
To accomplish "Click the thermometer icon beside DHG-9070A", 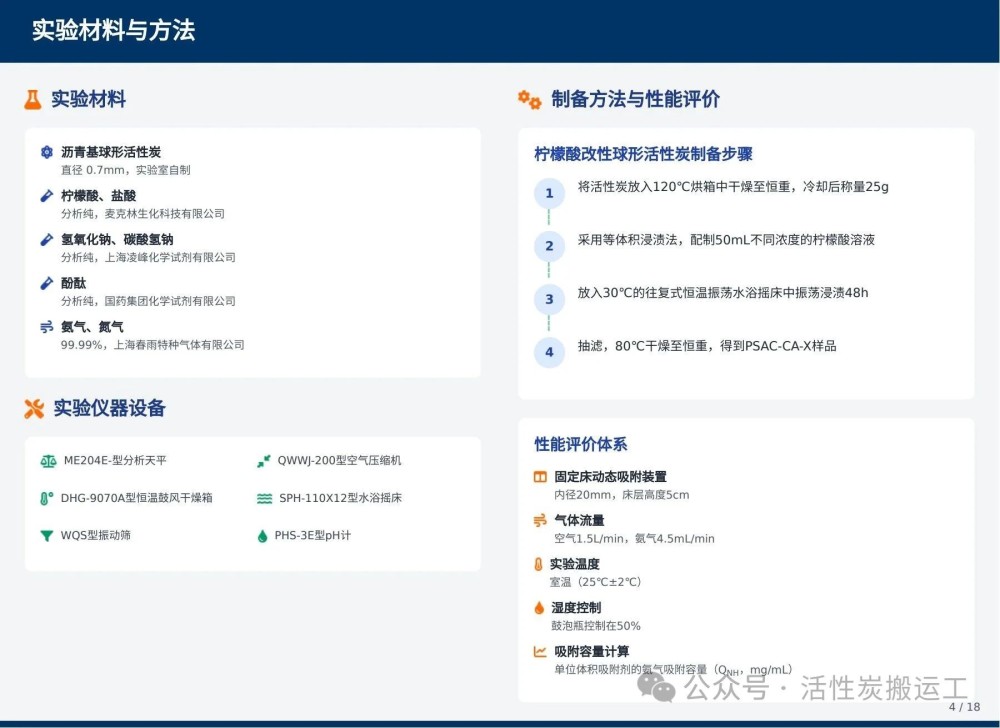I will 47,498.
